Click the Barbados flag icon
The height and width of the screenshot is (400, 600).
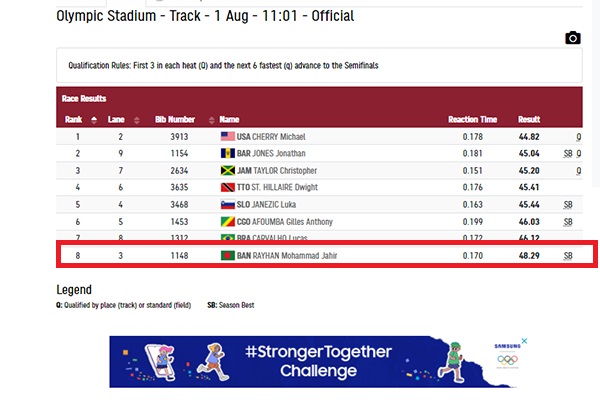click(x=227, y=153)
